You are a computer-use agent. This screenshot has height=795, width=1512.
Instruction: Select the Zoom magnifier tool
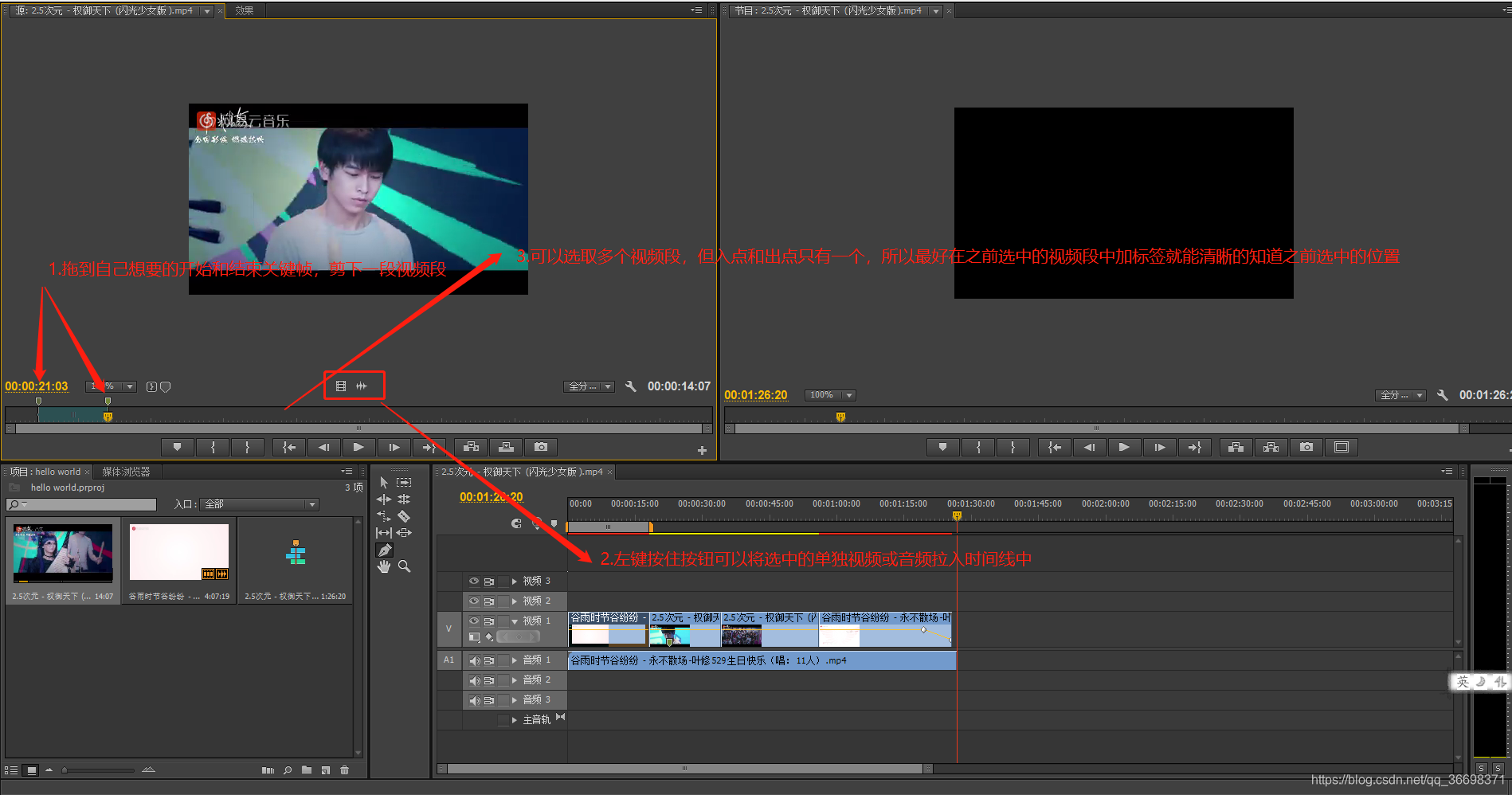[404, 566]
